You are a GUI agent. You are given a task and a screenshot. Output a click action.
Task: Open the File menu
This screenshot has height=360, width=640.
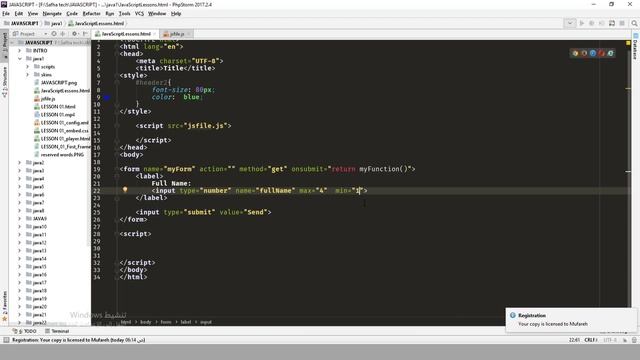tap(6, 13)
